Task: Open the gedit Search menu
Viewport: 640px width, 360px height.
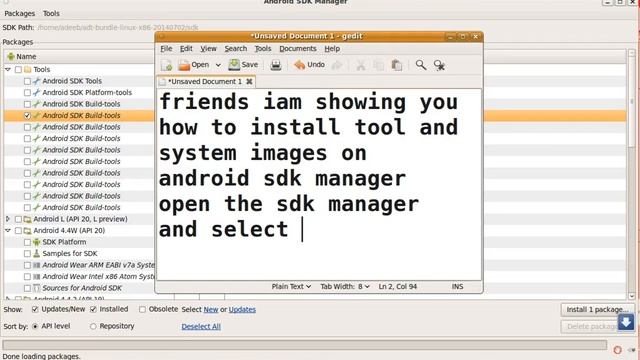Action: 236,49
